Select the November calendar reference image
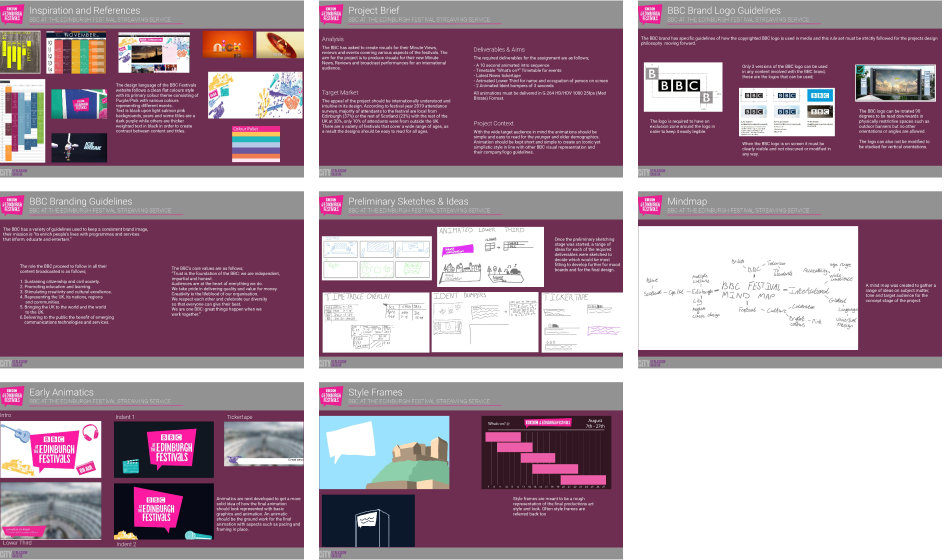The width and height of the screenshot is (951, 560). 76,53
